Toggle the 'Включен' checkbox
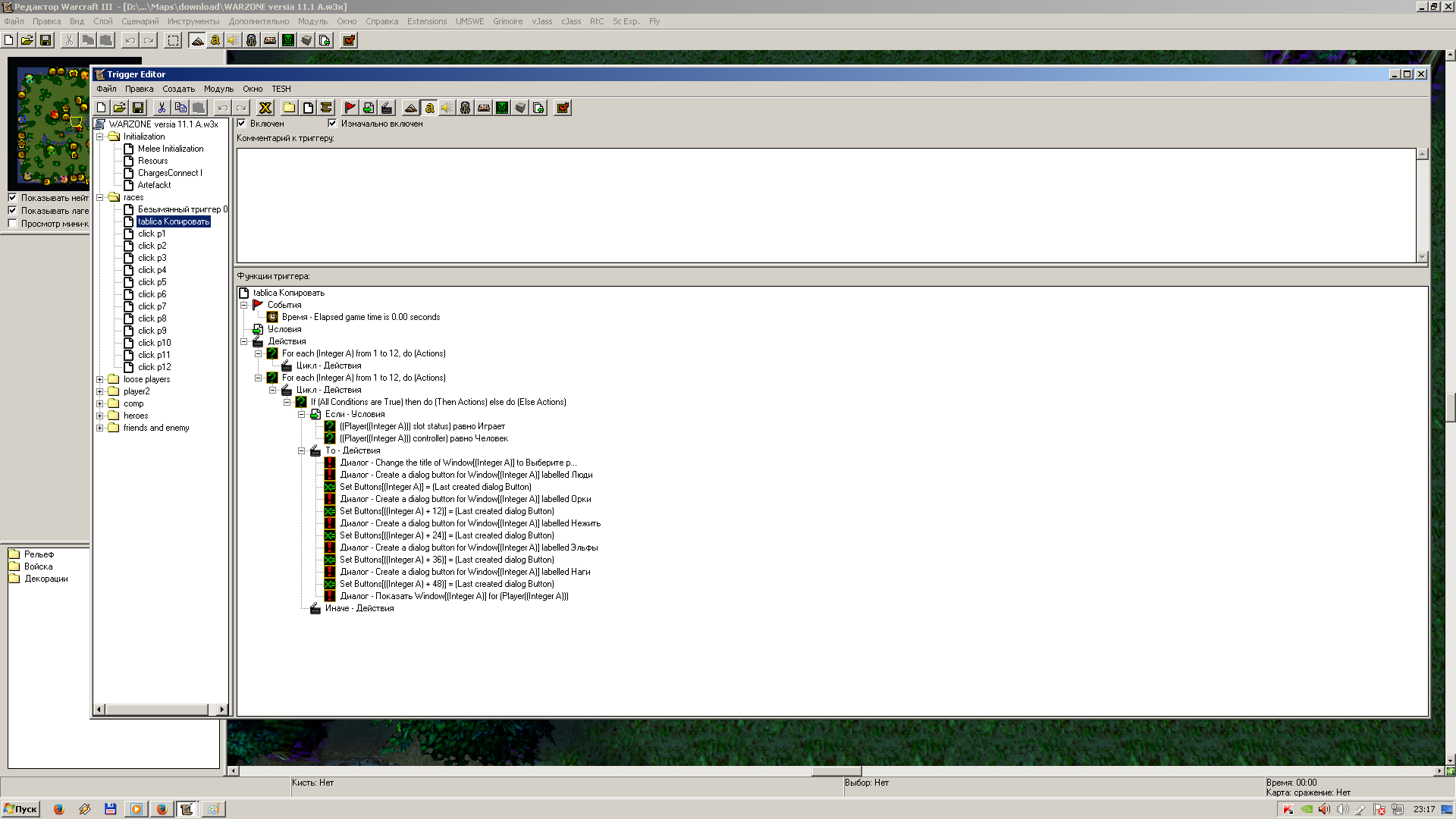 242,124
